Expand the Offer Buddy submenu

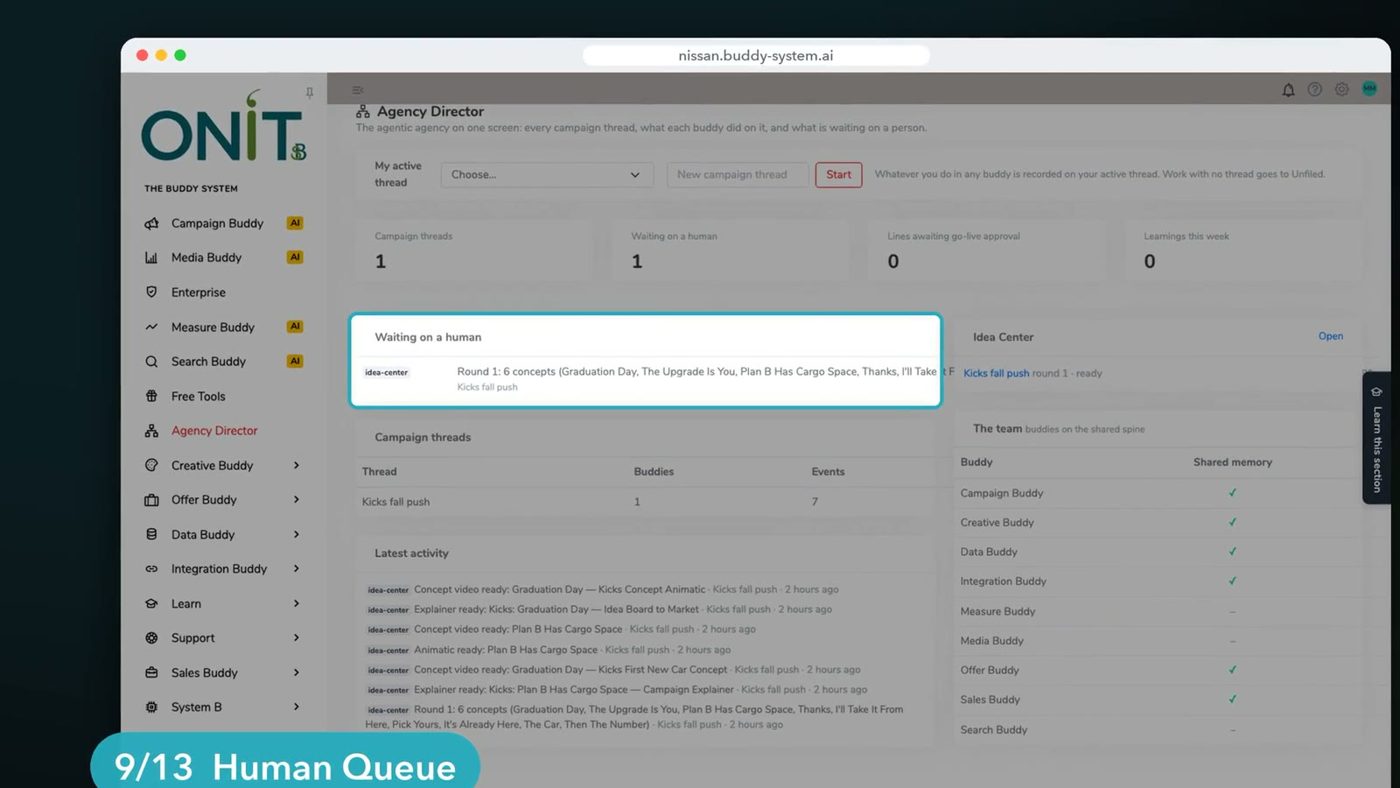296,500
